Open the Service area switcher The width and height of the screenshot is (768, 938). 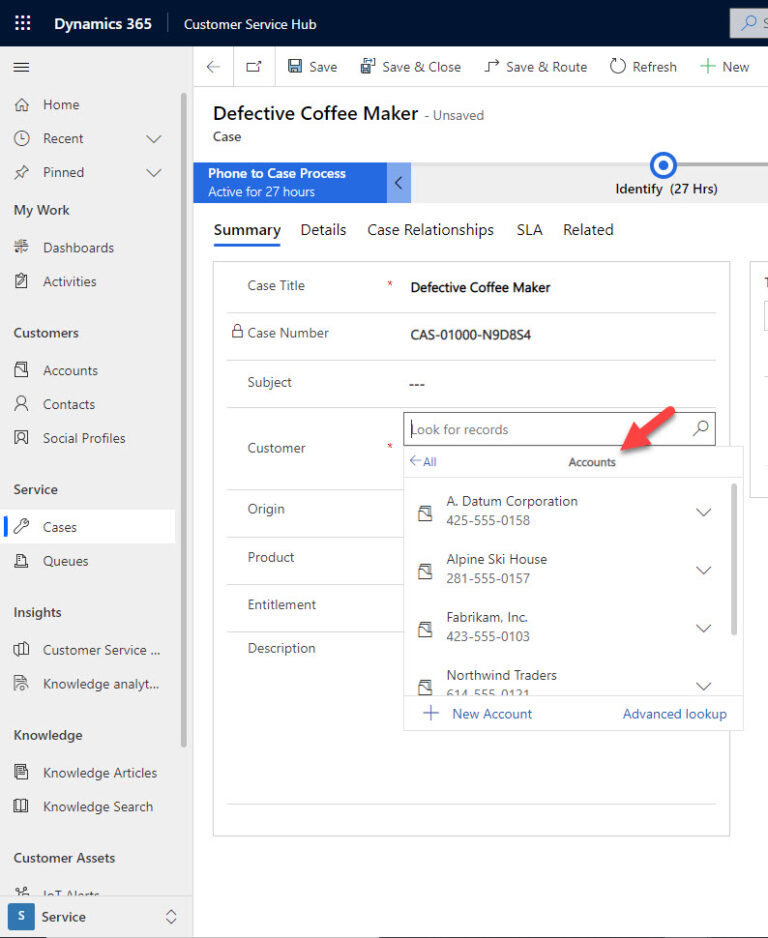coord(96,916)
